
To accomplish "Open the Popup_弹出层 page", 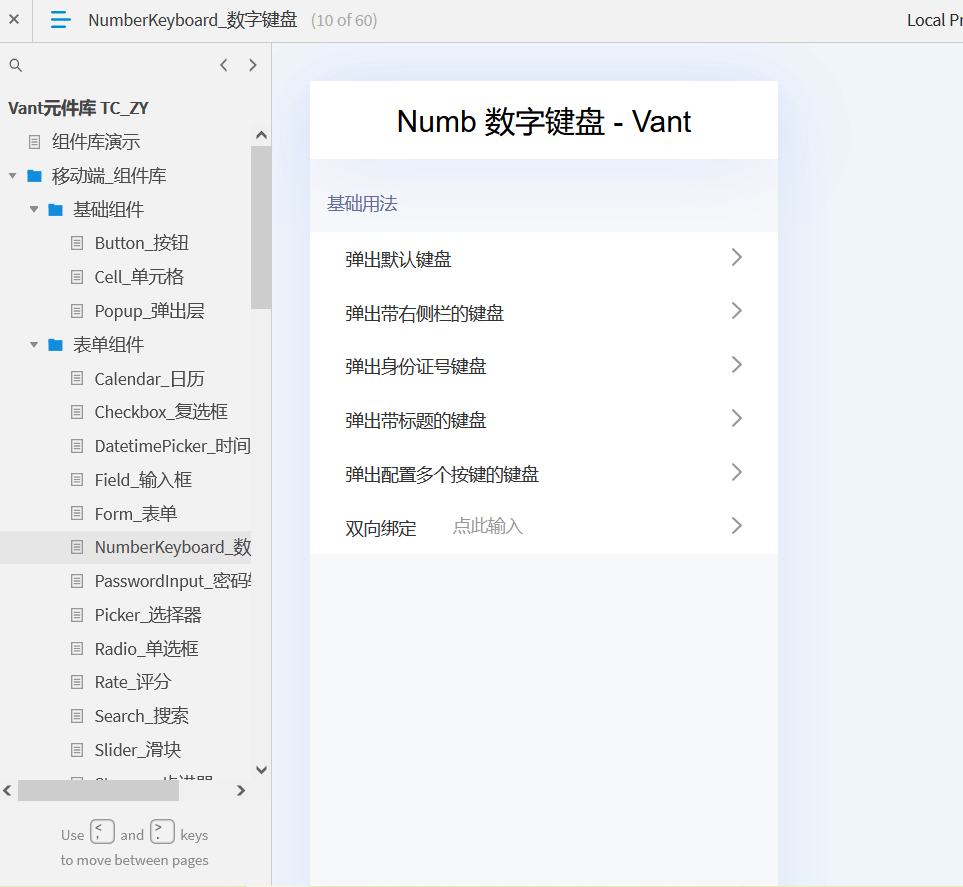I will pos(149,311).
